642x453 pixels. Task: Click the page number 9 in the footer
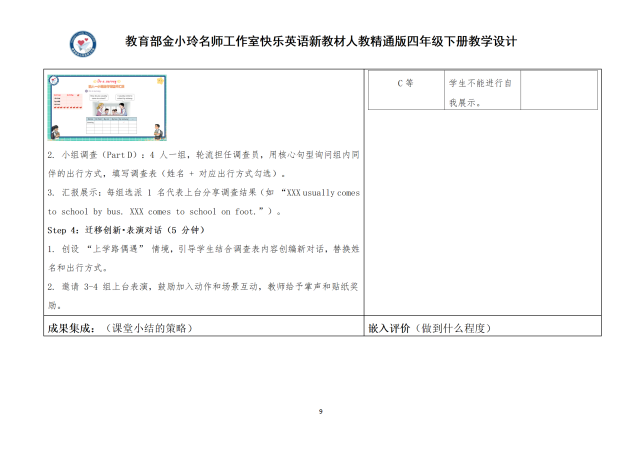[x=320, y=411]
